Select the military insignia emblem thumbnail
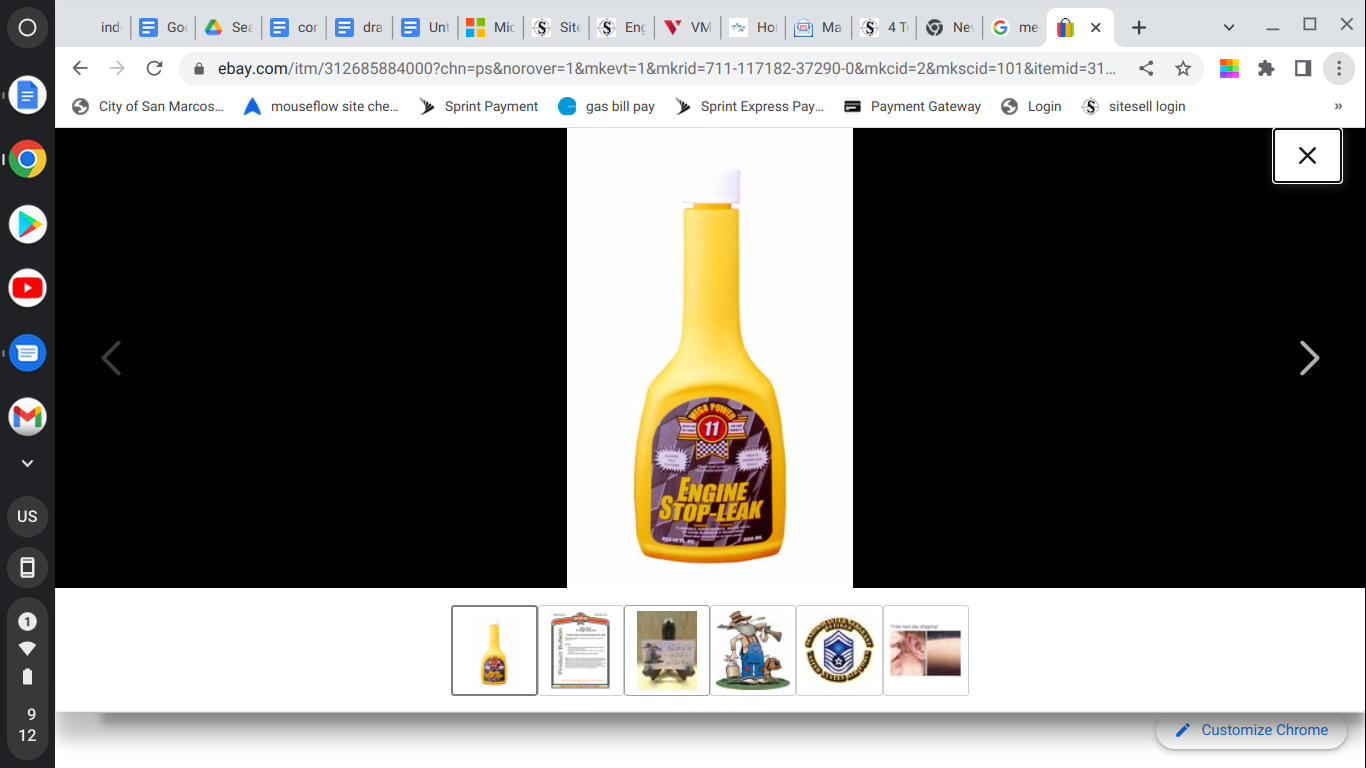This screenshot has height=768, width=1366. click(x=839, y=650)
